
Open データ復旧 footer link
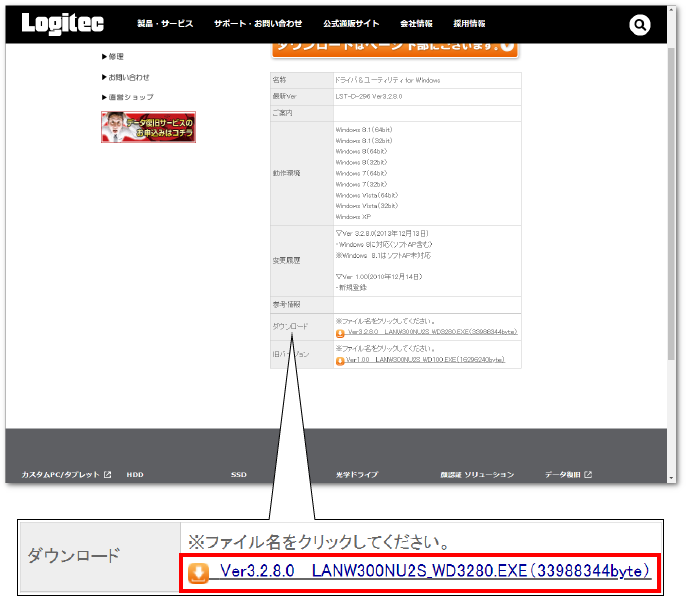click(563, 474)
